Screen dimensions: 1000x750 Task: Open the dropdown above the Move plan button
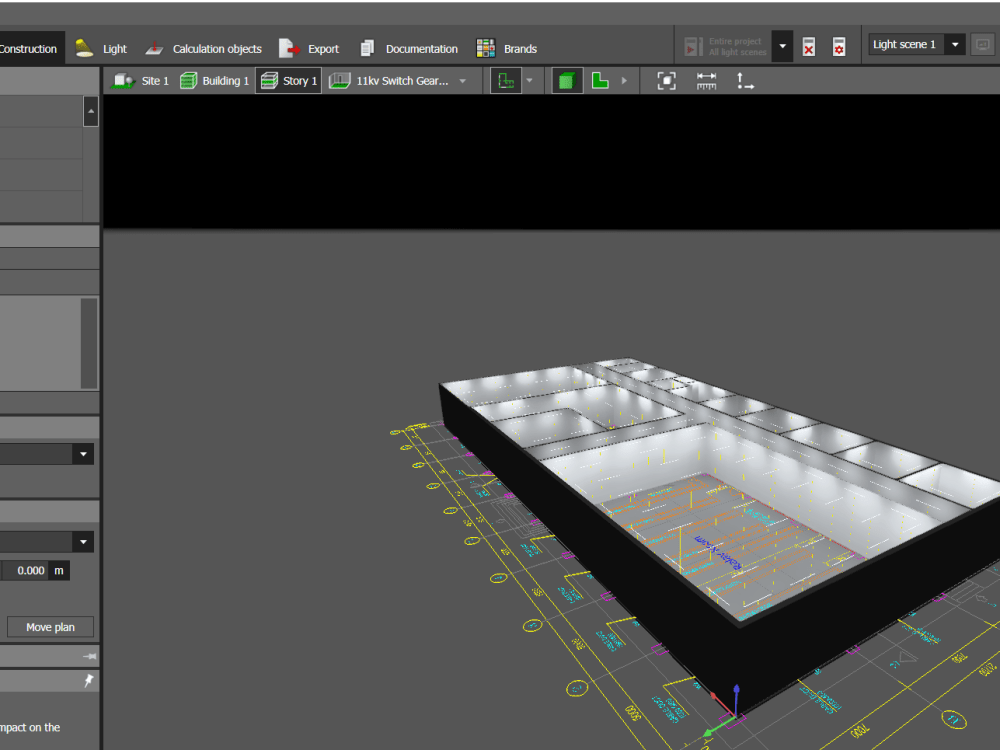pyautogui.click(x=83, y=541)
